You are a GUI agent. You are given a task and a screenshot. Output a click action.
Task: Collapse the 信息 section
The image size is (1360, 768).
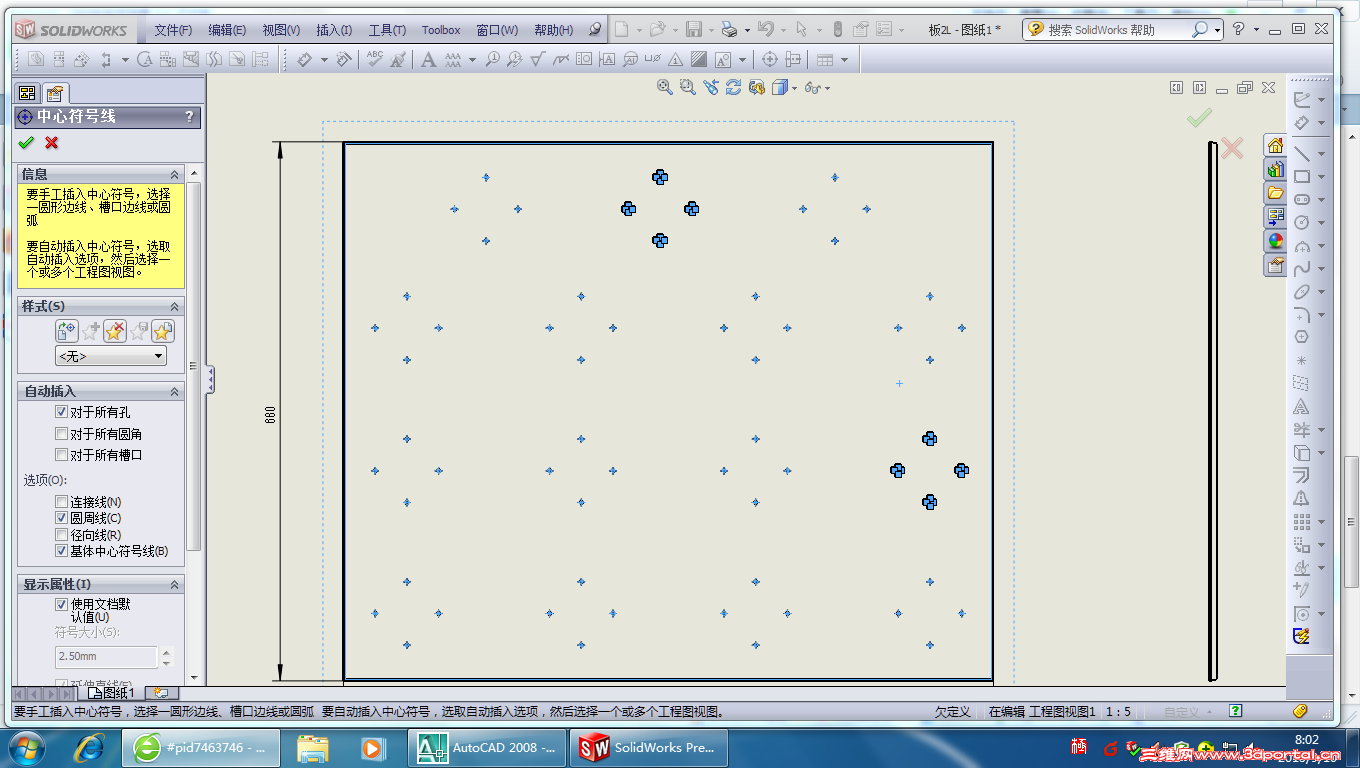(174, 174)
